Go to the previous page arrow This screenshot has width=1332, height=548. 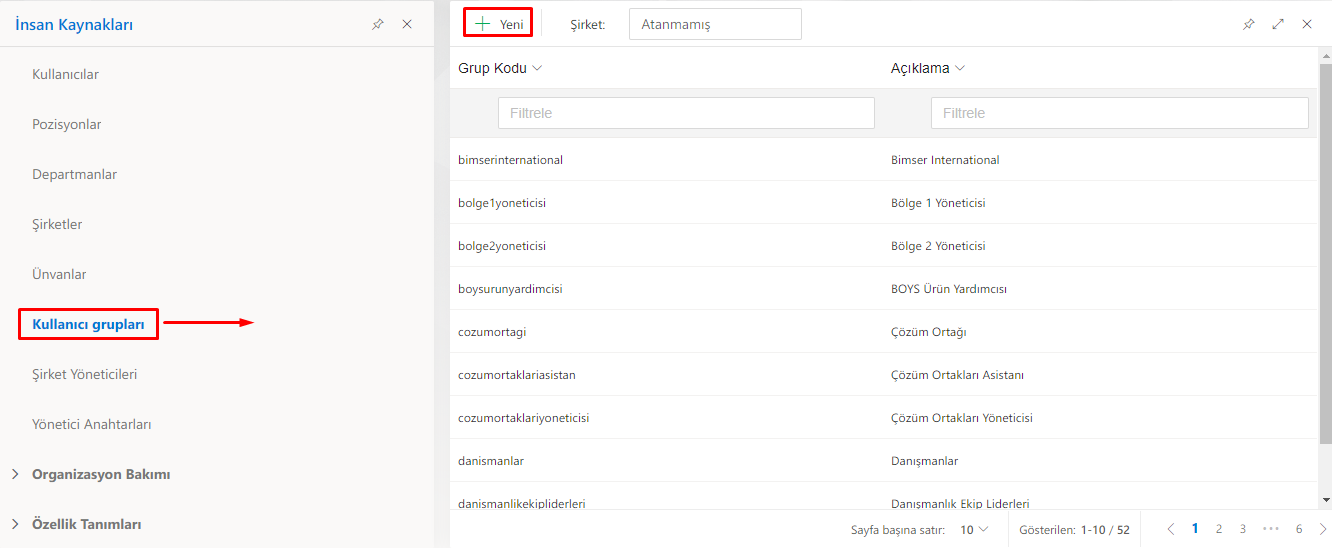[1171, 529]
